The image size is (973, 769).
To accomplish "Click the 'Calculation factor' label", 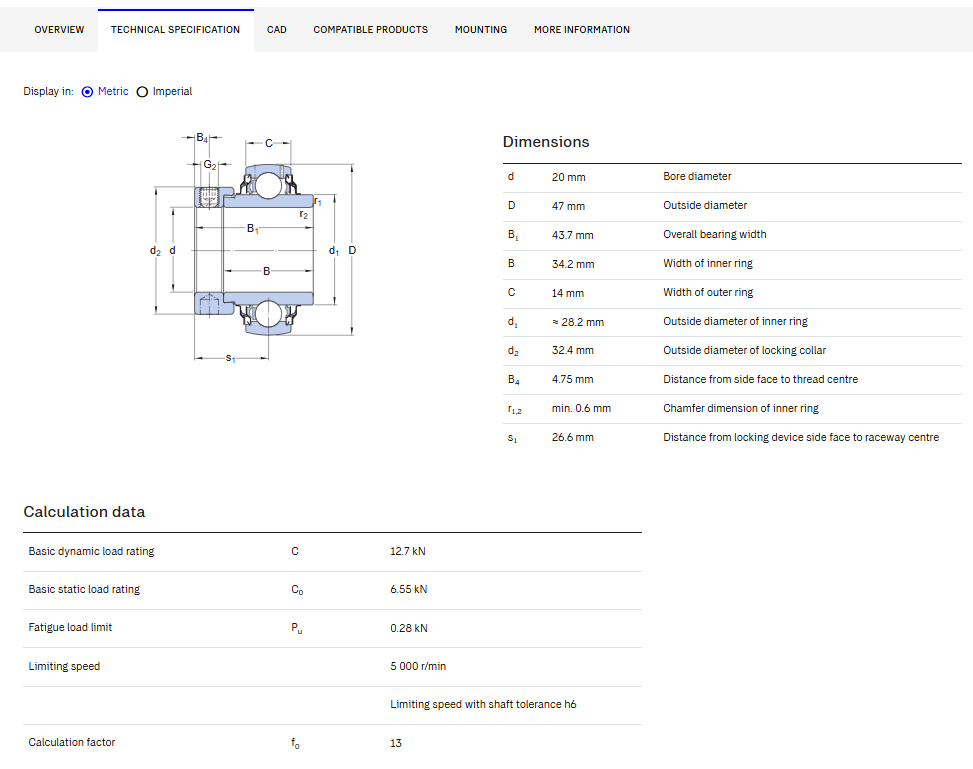I will (72, 742).
